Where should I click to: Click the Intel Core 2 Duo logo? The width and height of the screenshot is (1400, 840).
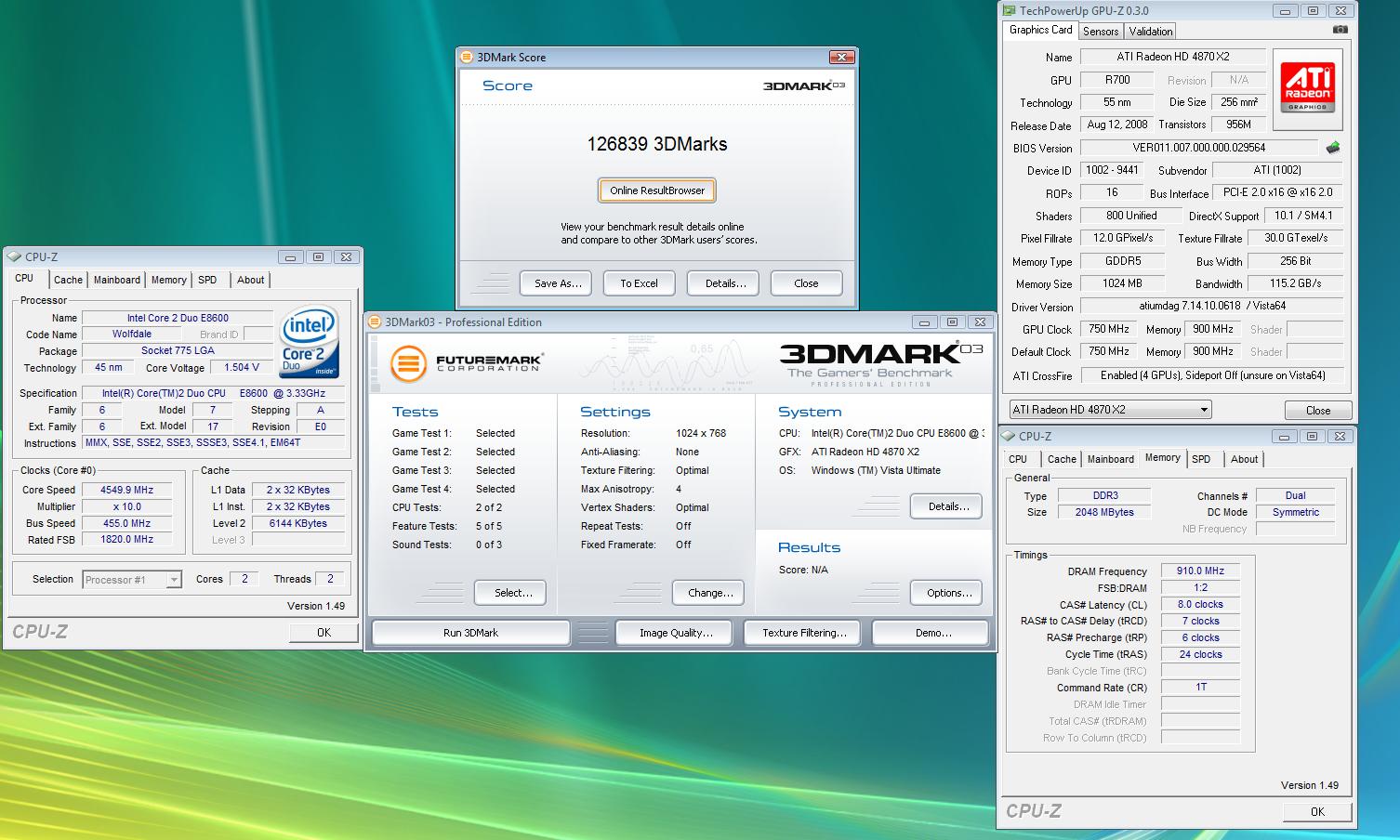[x=310, y=340]
